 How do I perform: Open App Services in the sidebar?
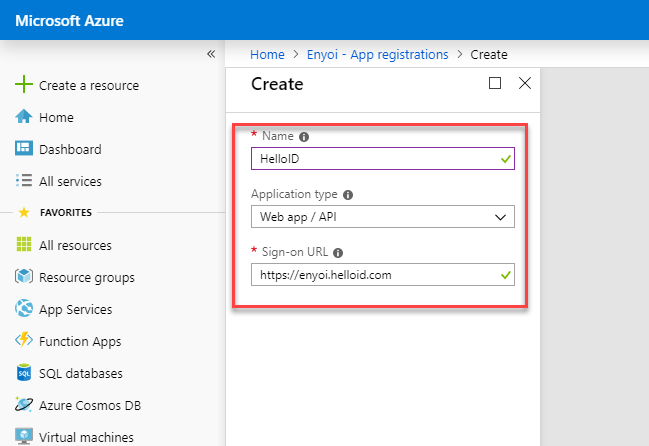(x=76, y=309)
